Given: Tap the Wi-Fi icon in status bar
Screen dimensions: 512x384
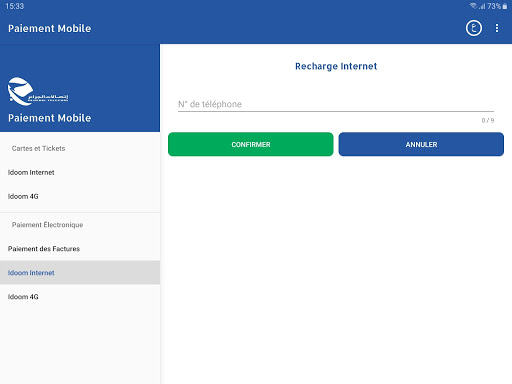Looking at the screenshot, I should [x=473, y=6].
